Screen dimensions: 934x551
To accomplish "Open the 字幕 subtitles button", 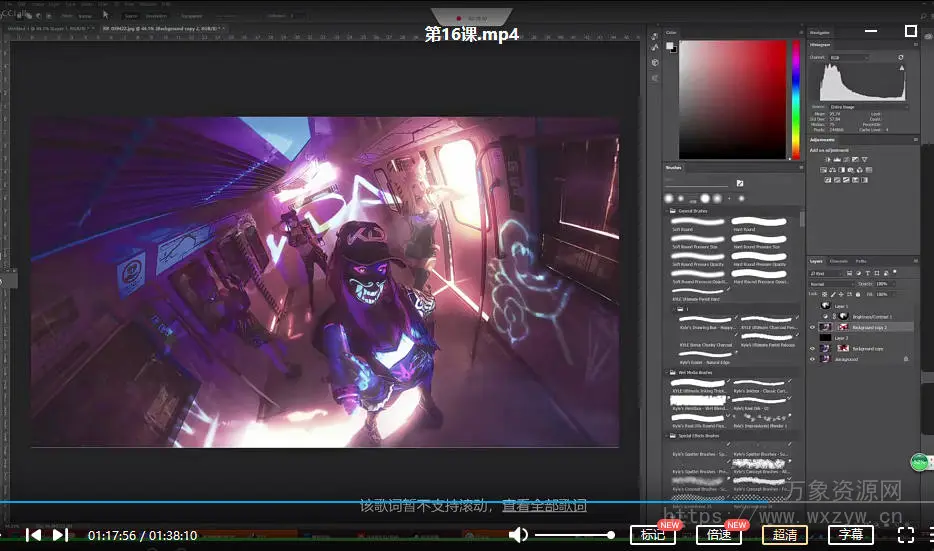I will point(851,535).
